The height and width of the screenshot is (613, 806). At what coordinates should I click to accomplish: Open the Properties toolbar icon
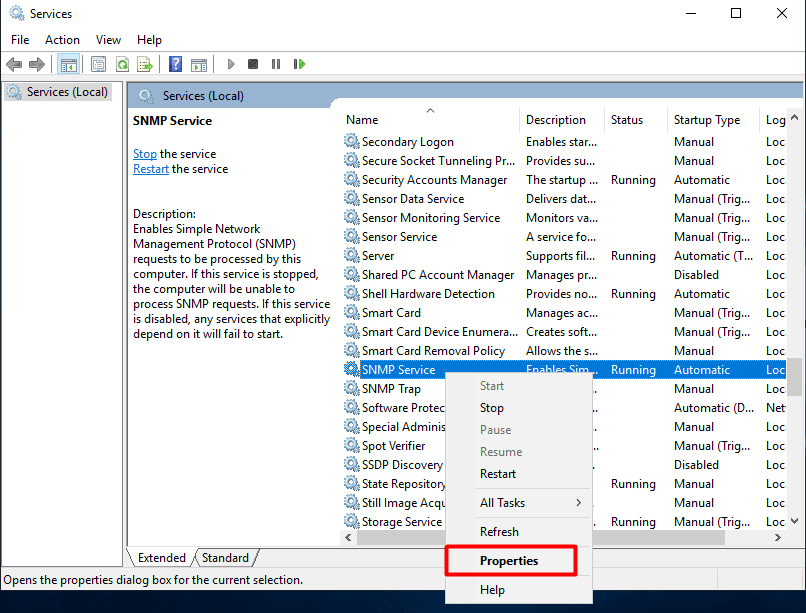coord(98,64)
